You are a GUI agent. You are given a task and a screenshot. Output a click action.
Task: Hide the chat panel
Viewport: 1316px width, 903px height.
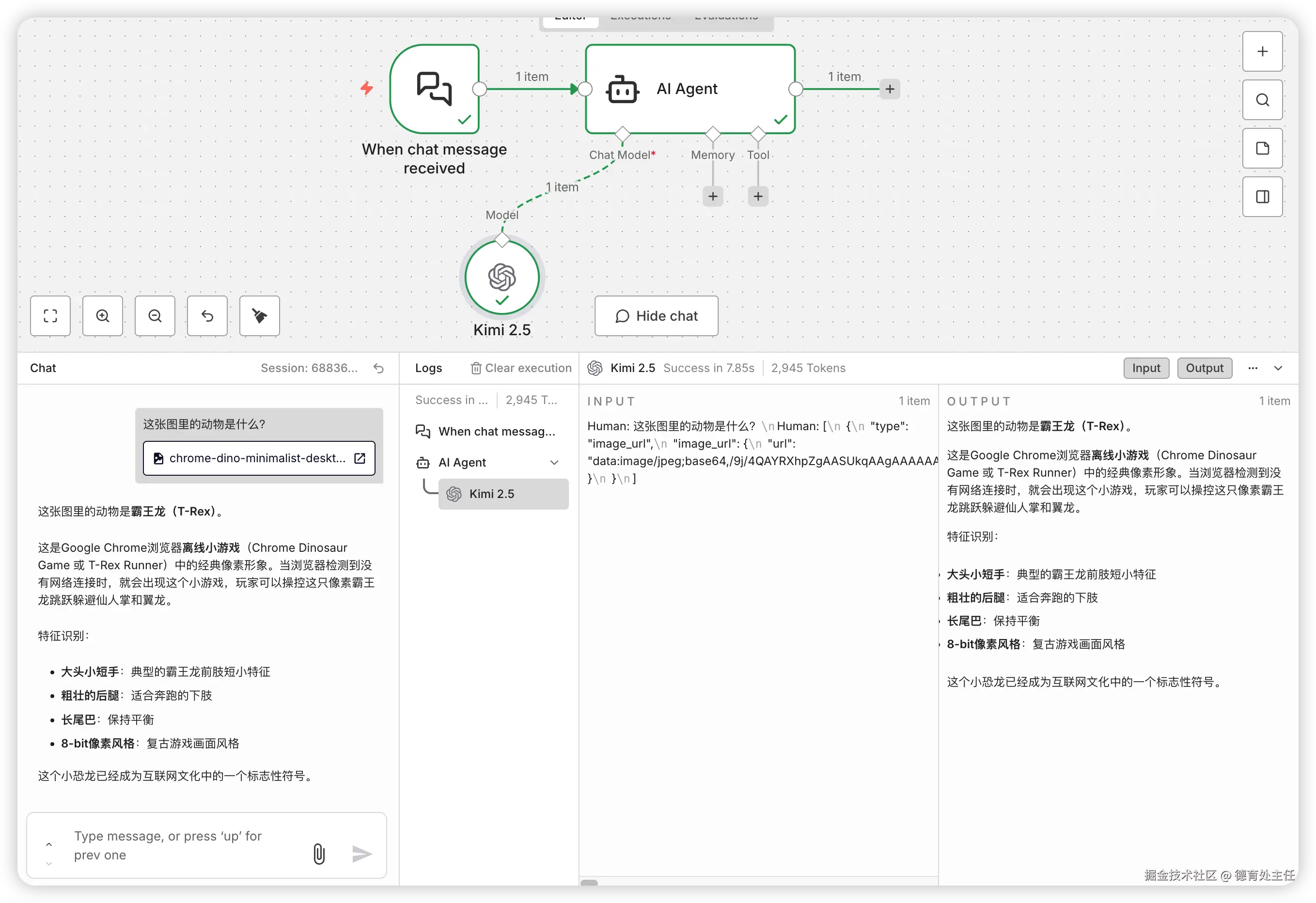pyautogui.click(x=656, y=316)
